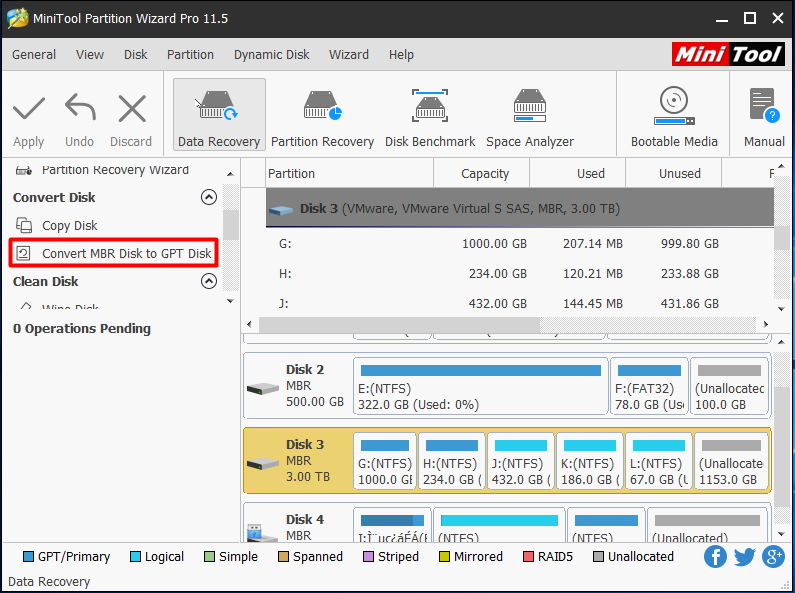The width and height of the screenshot is (795, 593).
Task: Select K:(NTFS) block on Disk 3
Action: coord(590,461)
